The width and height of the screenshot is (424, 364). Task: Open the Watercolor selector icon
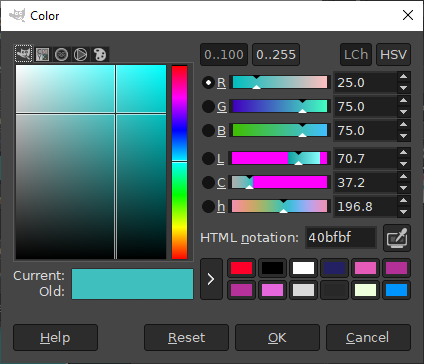tap(61, 54)
